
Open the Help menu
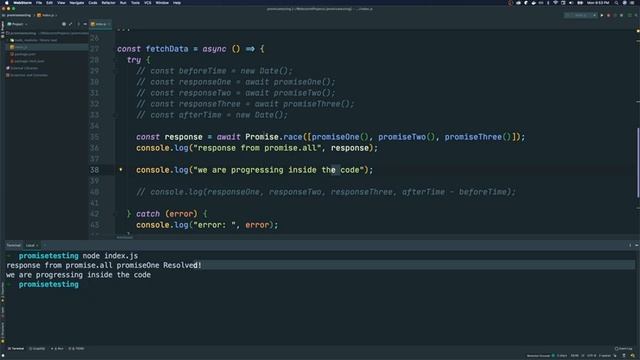177,3
